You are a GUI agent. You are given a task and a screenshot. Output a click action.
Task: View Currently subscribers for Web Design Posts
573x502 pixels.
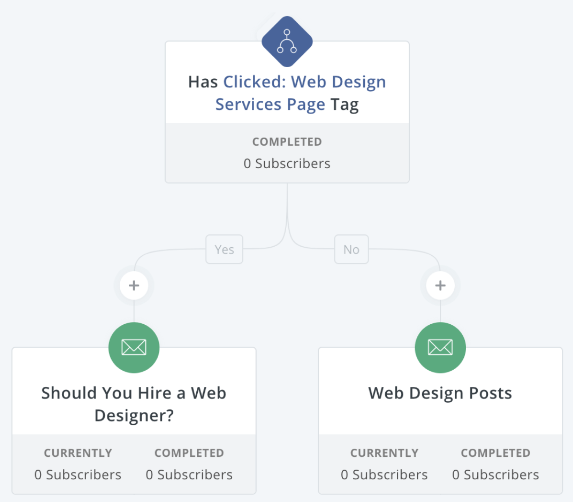coord(384,464)
